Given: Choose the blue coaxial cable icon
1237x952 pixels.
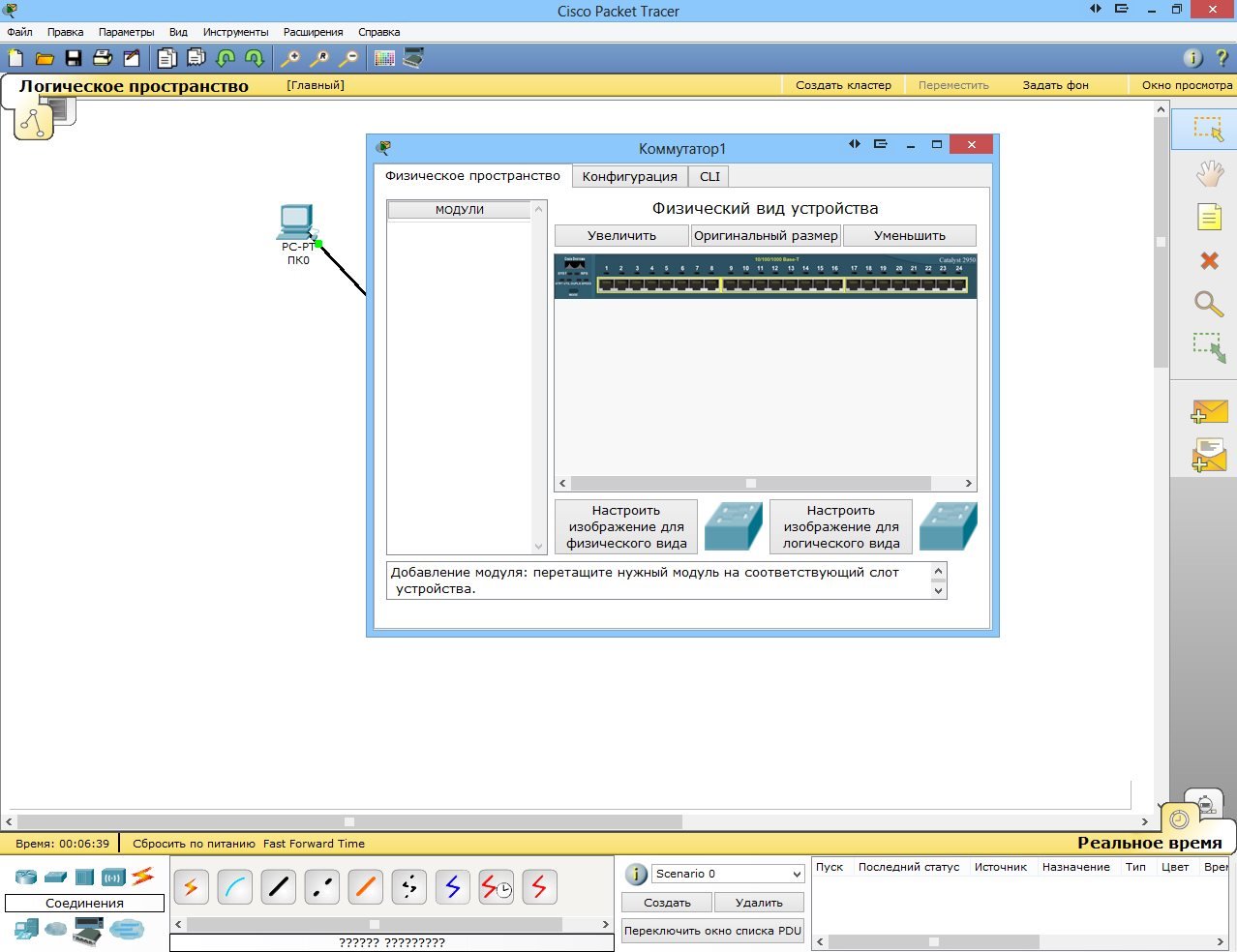Looking at the screenshot, I should (x=452, y=886).
